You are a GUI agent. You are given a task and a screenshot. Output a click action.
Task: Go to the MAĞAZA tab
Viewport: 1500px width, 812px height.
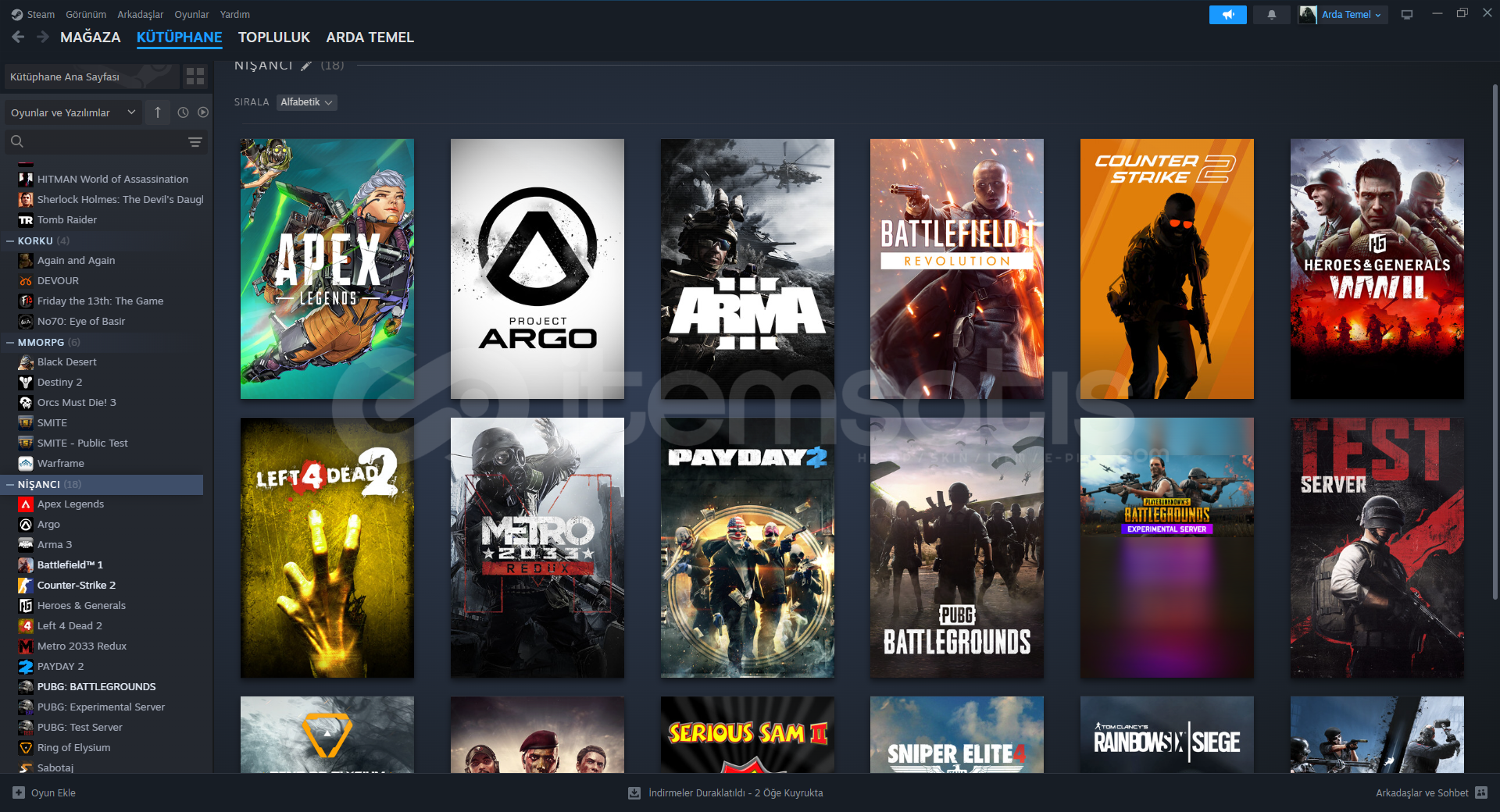[91, 37]
